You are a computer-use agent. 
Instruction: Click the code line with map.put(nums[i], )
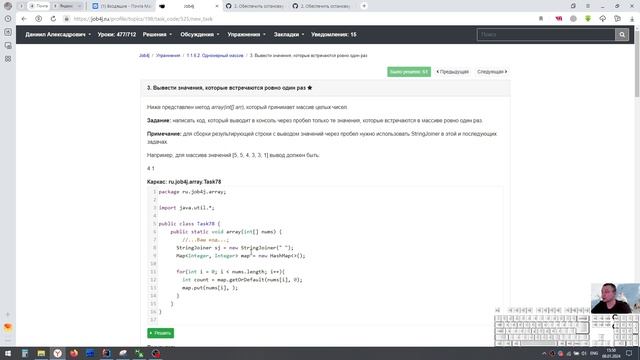coord(210,288)
